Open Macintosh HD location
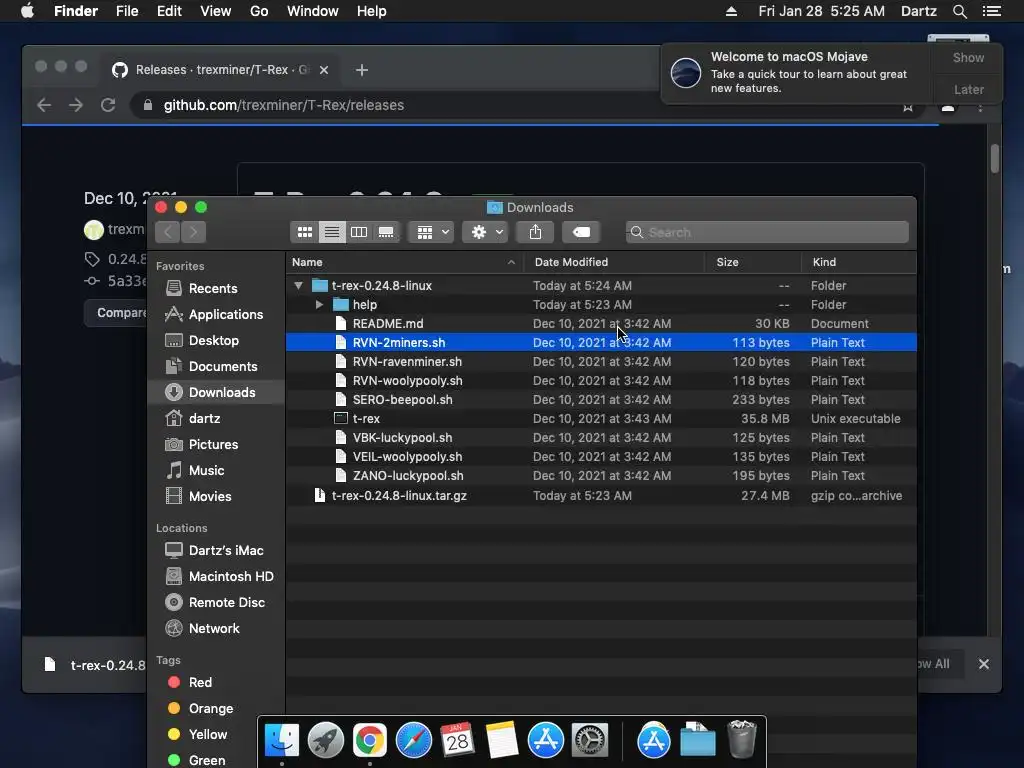This screenshot has width=1024, height=768. [x=216, y=576]
